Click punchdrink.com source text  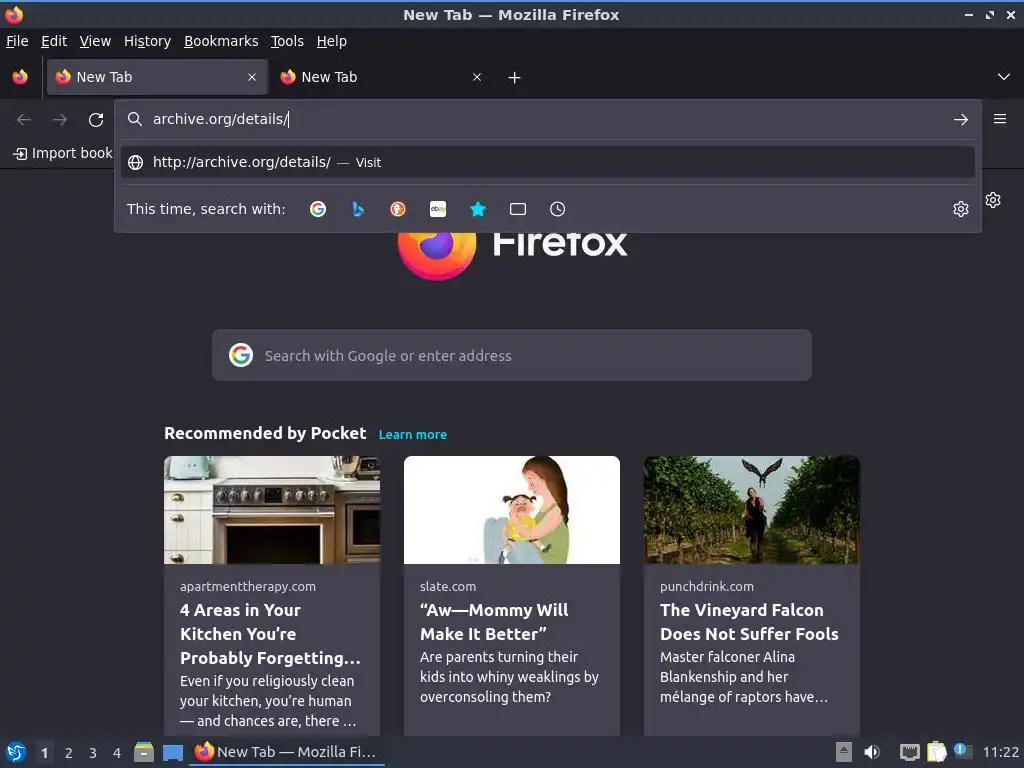tap(707, 586)
